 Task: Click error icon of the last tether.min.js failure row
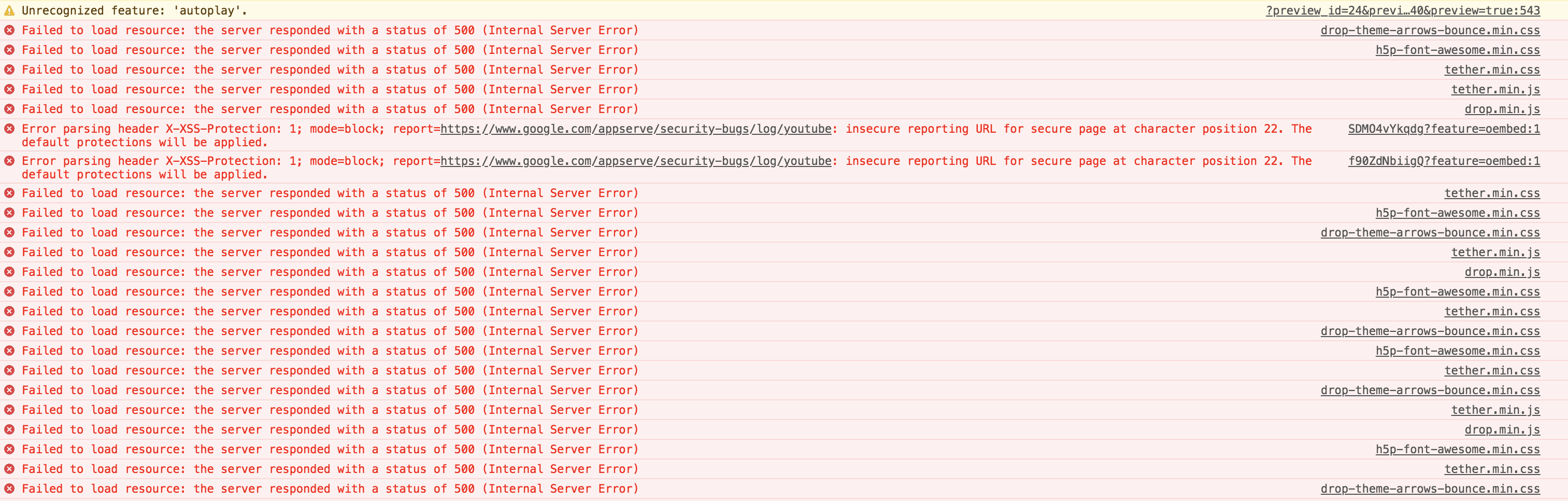coord(9,410)
